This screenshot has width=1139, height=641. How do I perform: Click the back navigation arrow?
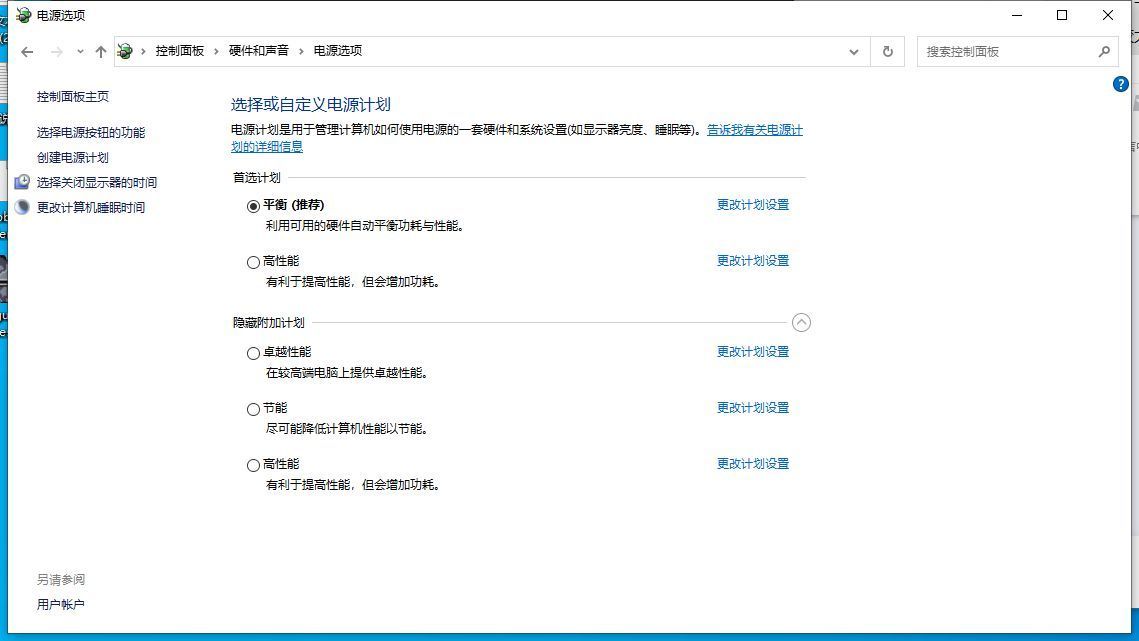click(27, 51)
